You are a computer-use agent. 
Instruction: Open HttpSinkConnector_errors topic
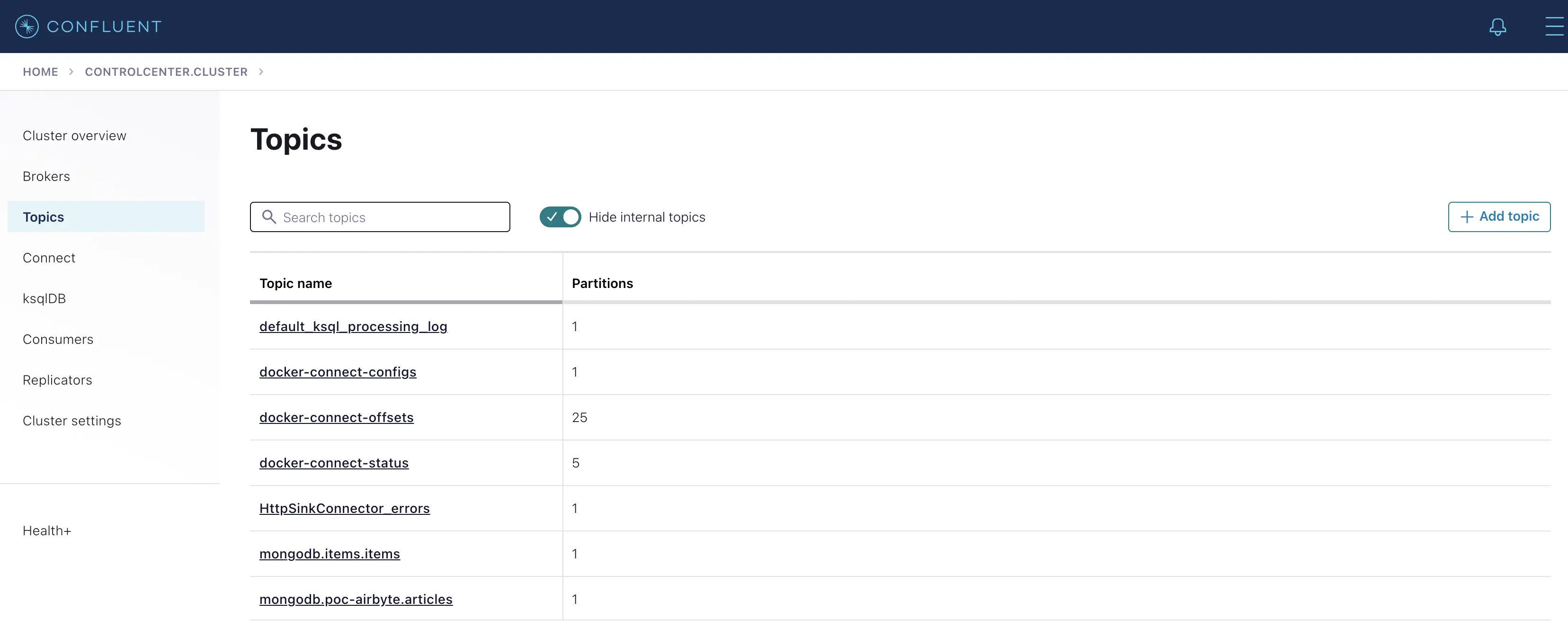[x=345, y=508]
